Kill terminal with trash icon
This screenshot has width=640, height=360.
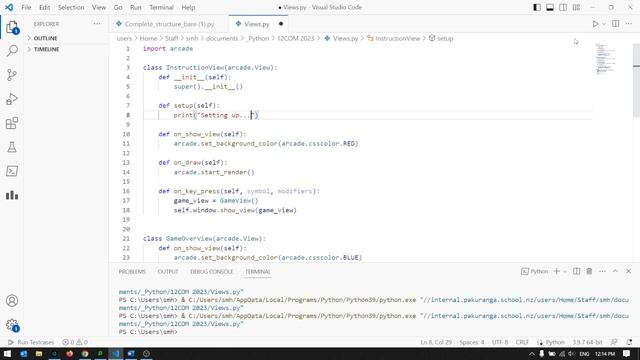coord(589,271)
